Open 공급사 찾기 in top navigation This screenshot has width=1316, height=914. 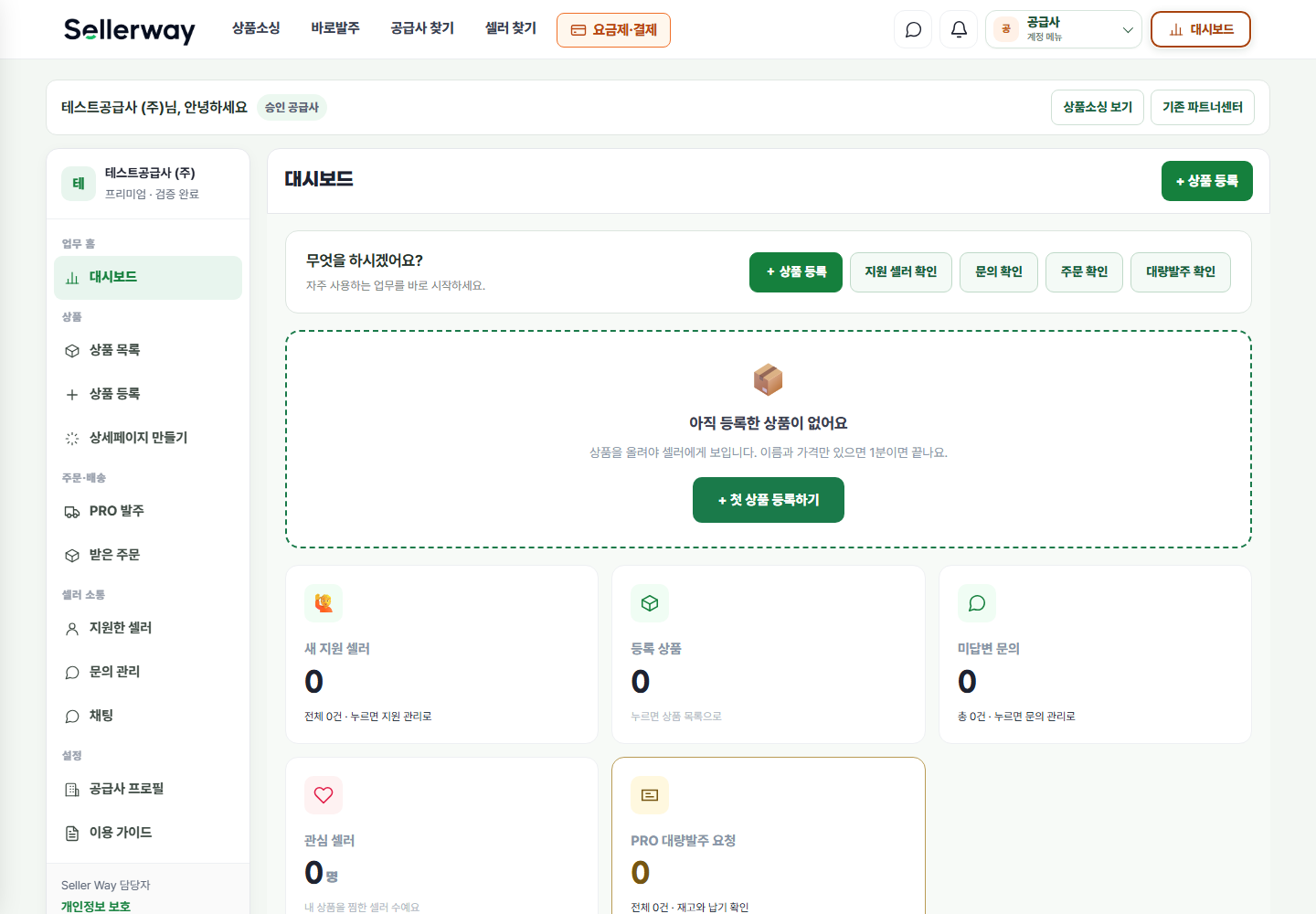pyautogui.click(x=422, y=28)
